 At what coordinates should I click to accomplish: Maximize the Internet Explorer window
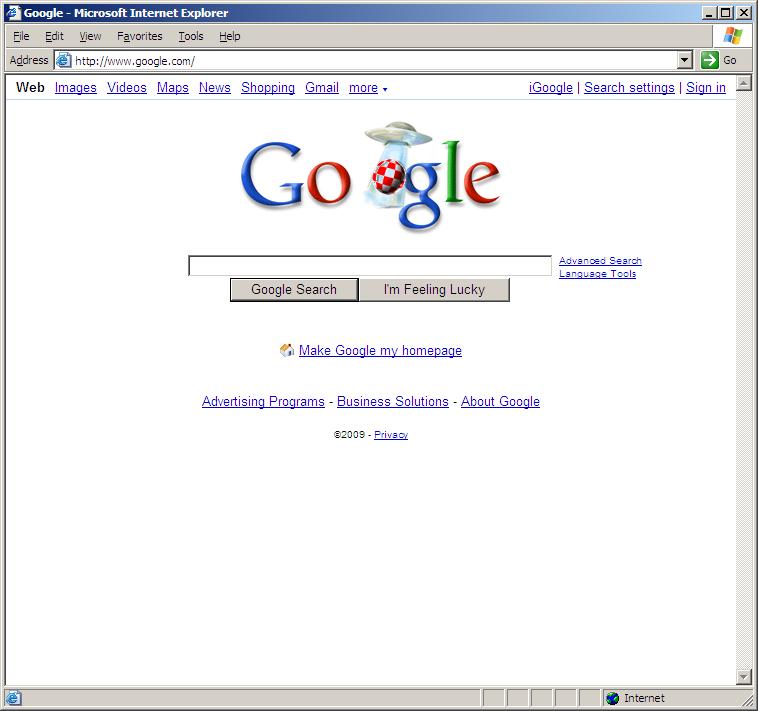(726, 13)
